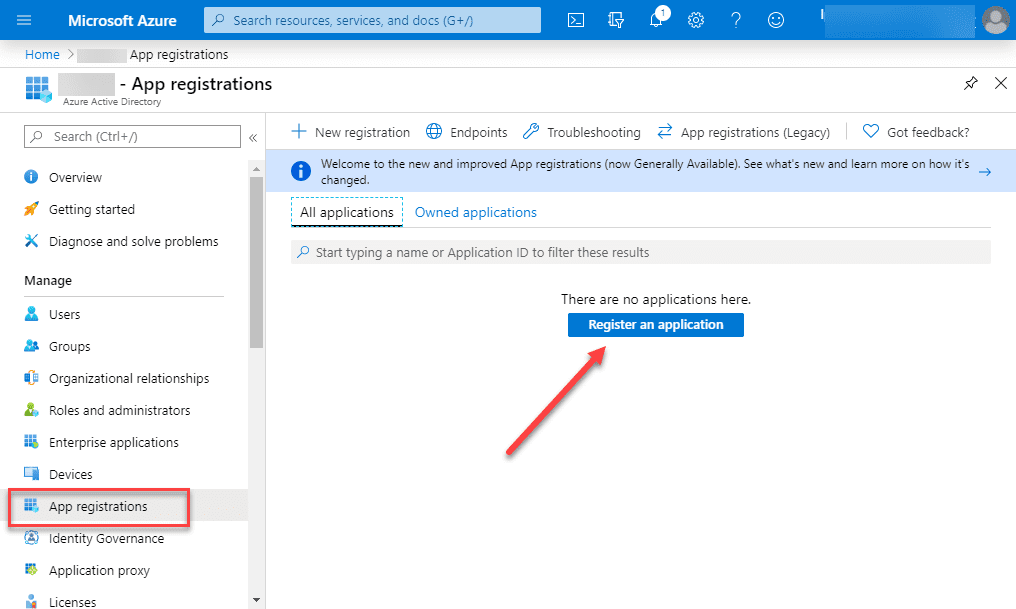Click the user account avatar
1016x609 pixels.
click(x=995, y=20)
